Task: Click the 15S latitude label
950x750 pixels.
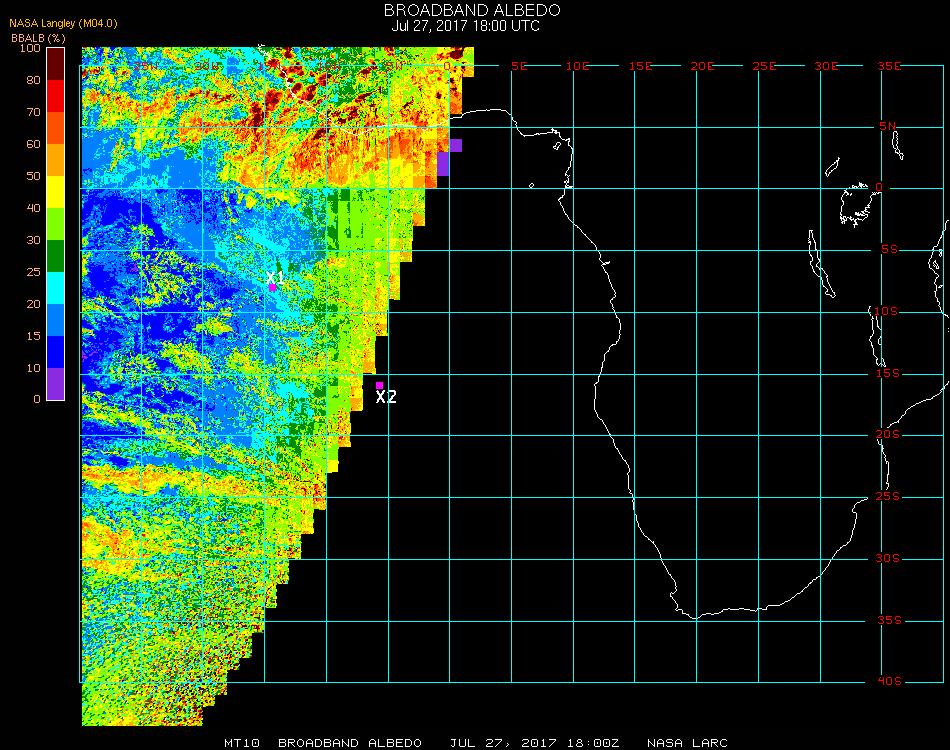Action: click(x=890, y=373)
